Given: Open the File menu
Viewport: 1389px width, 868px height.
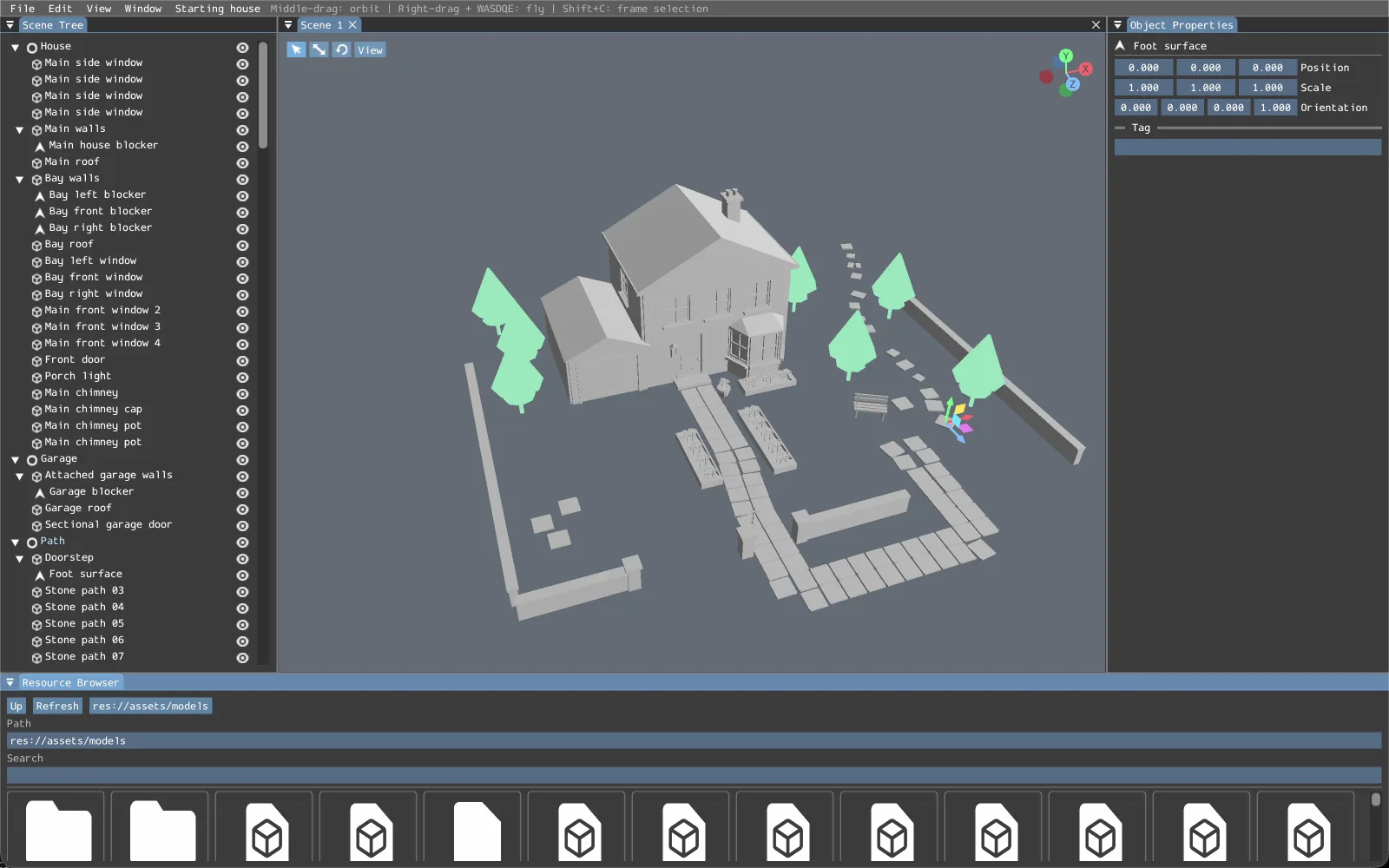Looking at the screenshot, I should (x=23, y=8).
